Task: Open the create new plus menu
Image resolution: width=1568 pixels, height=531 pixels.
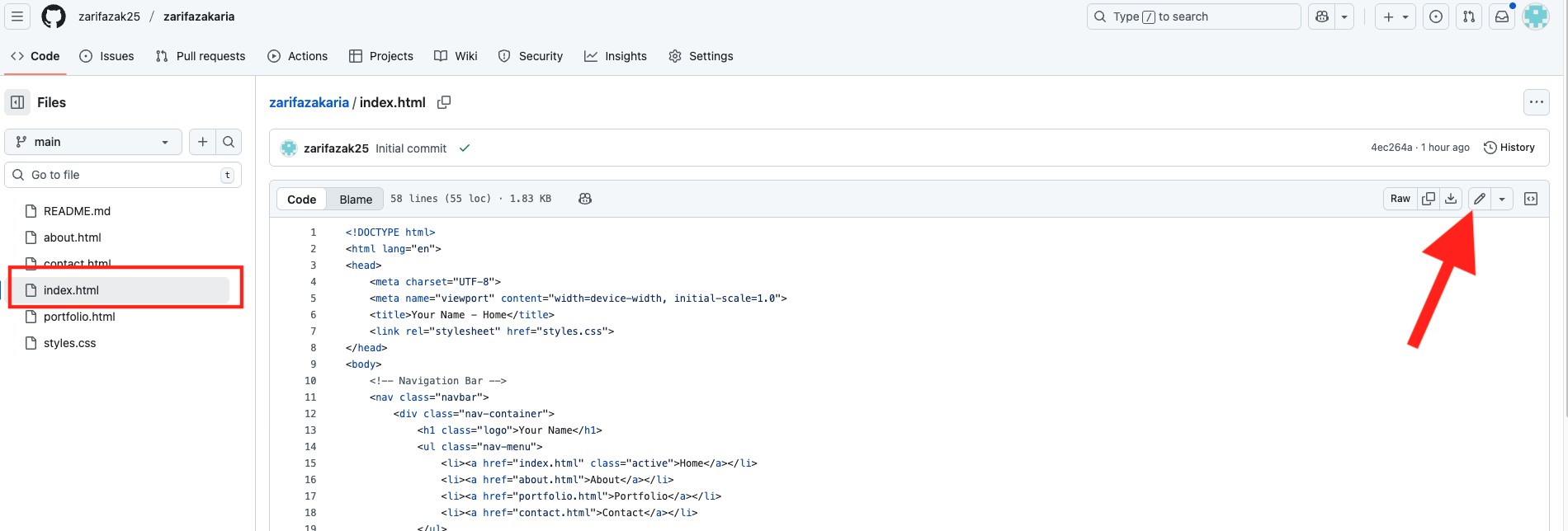Action: coord(1396,16)
